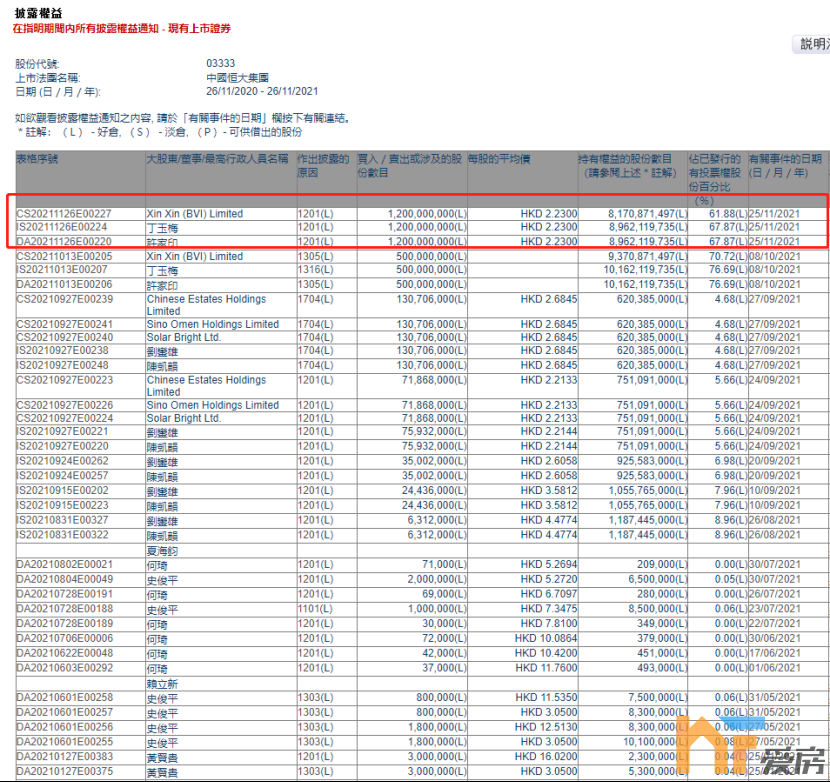This screenshot has height=782, width=830.
Task: Click the average price HKD 16.0200
Action: pos(546,757)
